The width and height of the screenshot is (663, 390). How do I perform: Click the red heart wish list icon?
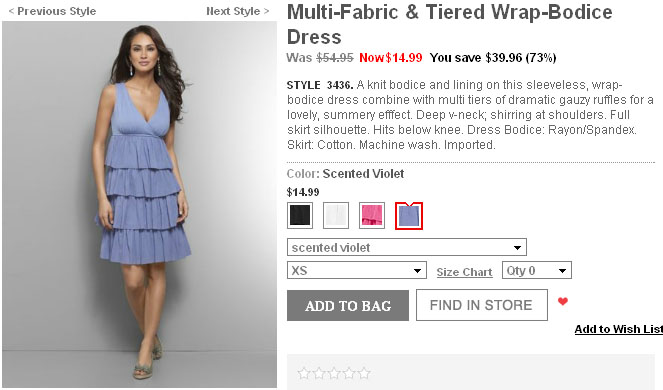tap(562, 302)
